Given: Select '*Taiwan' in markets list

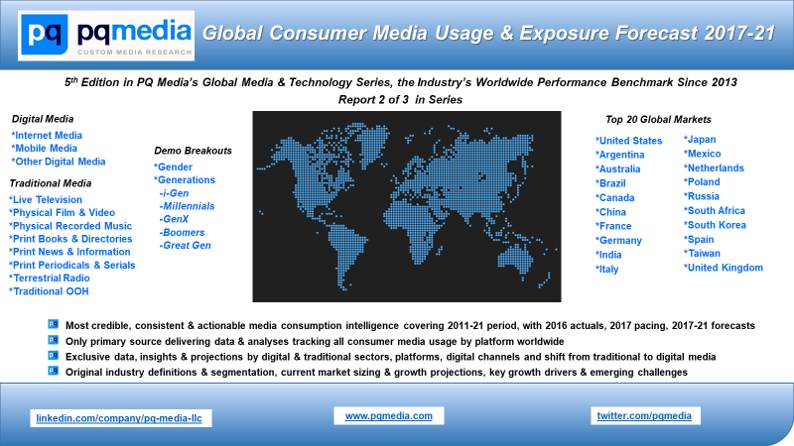Looking at the screenshot, I should 702,253.
